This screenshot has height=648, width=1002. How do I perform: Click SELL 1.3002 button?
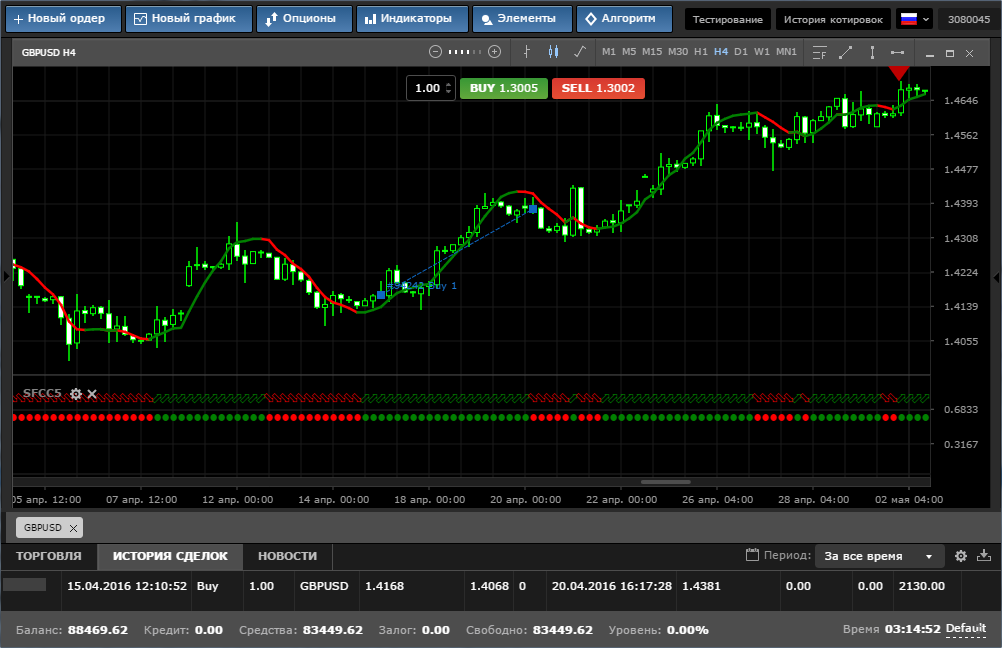coord(598,88)
